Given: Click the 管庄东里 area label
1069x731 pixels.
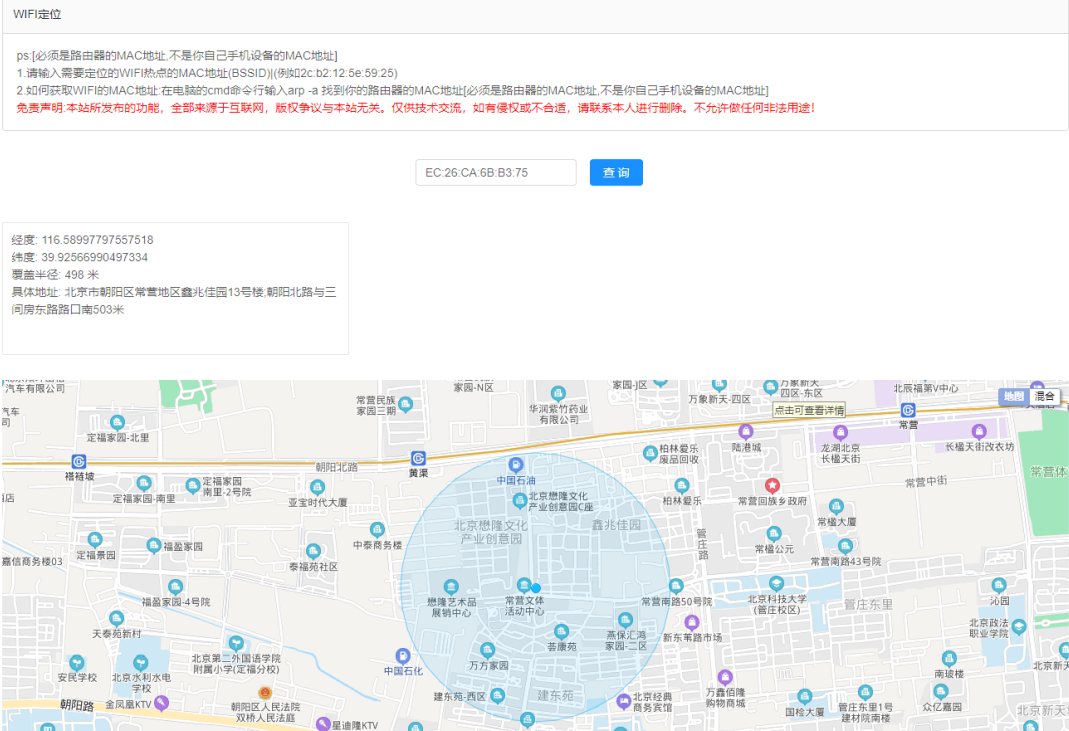Looking at the screenshot, I should (868, 604).
